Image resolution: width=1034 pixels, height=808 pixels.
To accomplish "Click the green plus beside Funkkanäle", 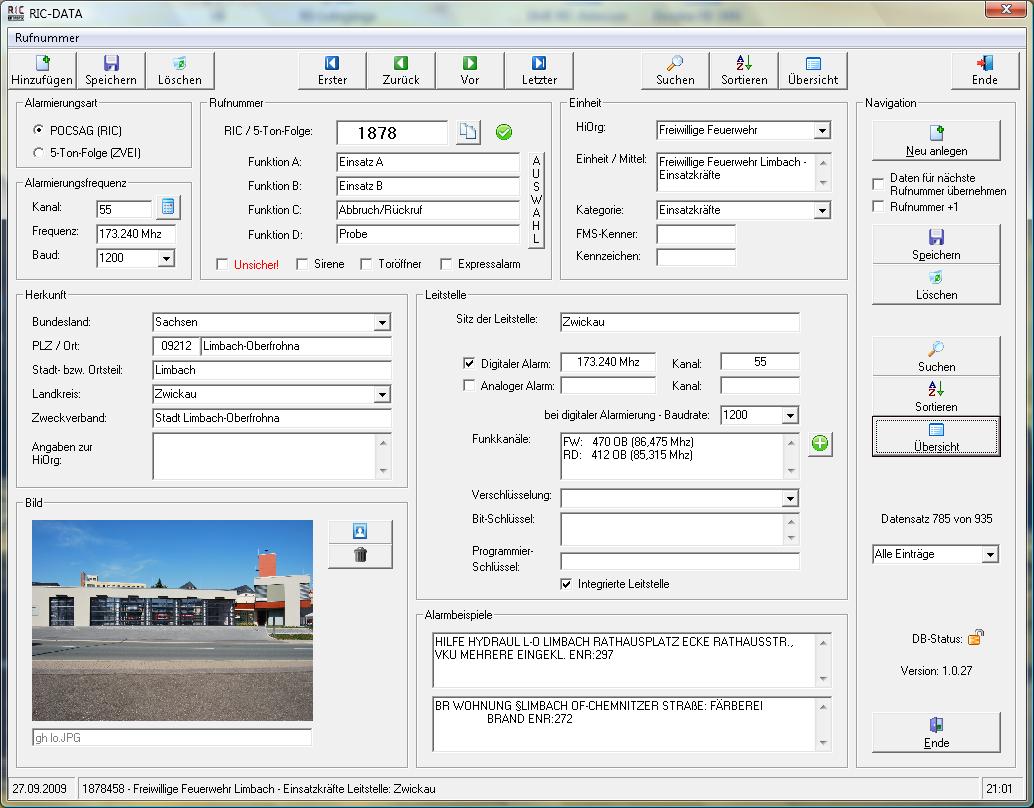I will [x=820, y=445].
